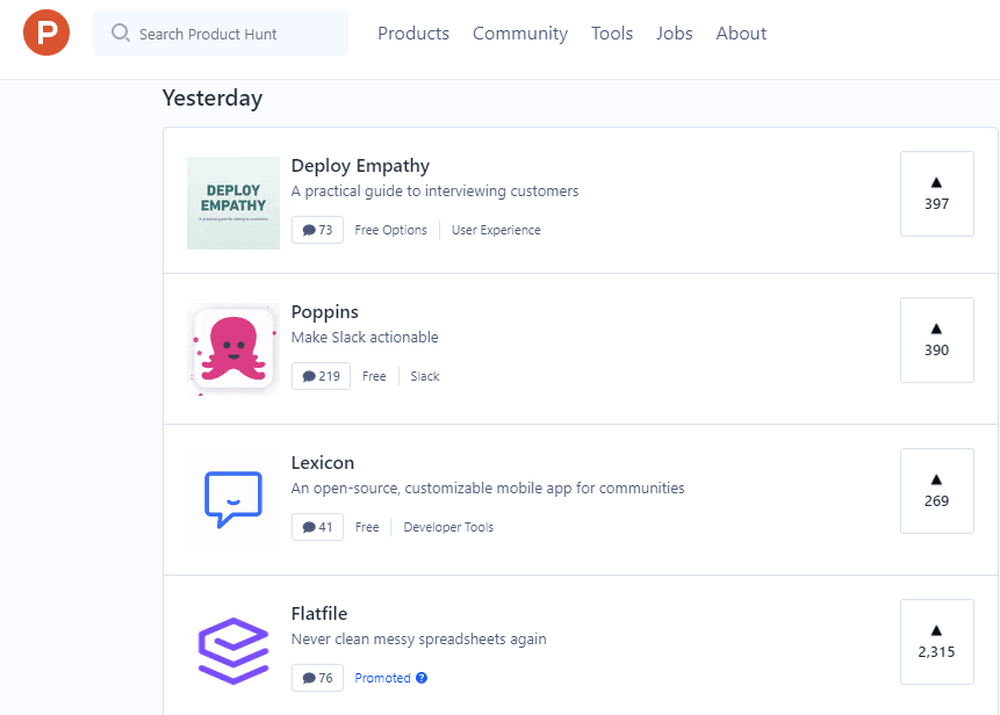This screenshot has height=715, width=1000.
Task: Open the About page
Action: [741, 33]
